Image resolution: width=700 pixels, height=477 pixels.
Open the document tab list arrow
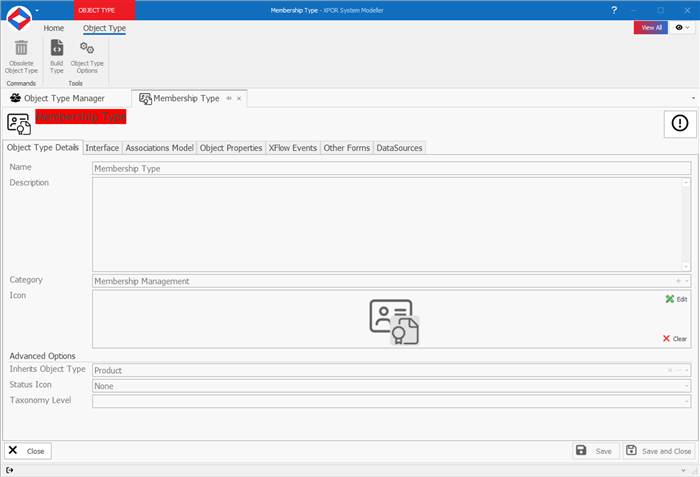pos(693,98)
